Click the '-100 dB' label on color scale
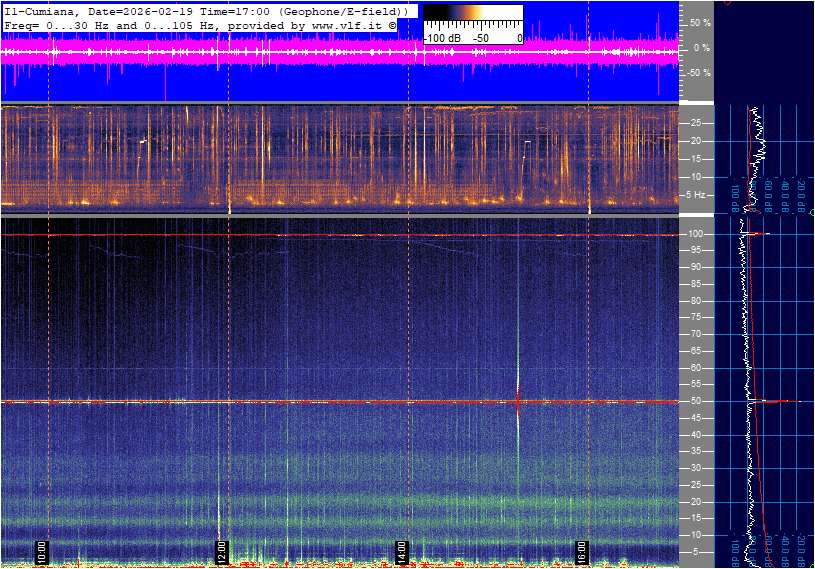The image size is (815, 569). (x=441, y=38)
